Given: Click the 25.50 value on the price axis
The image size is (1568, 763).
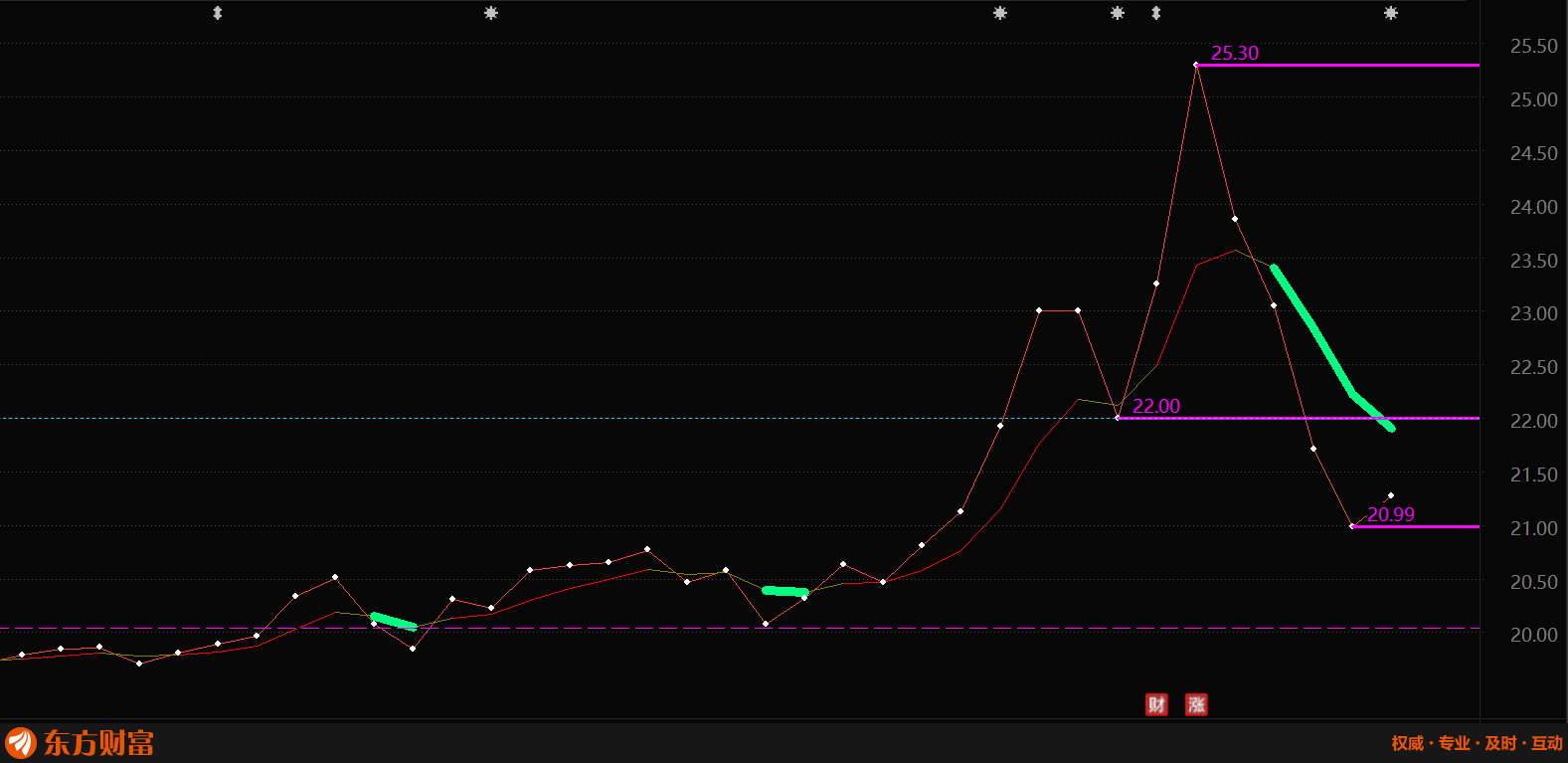Looking at the screenshot, I should click(1534, 46).
